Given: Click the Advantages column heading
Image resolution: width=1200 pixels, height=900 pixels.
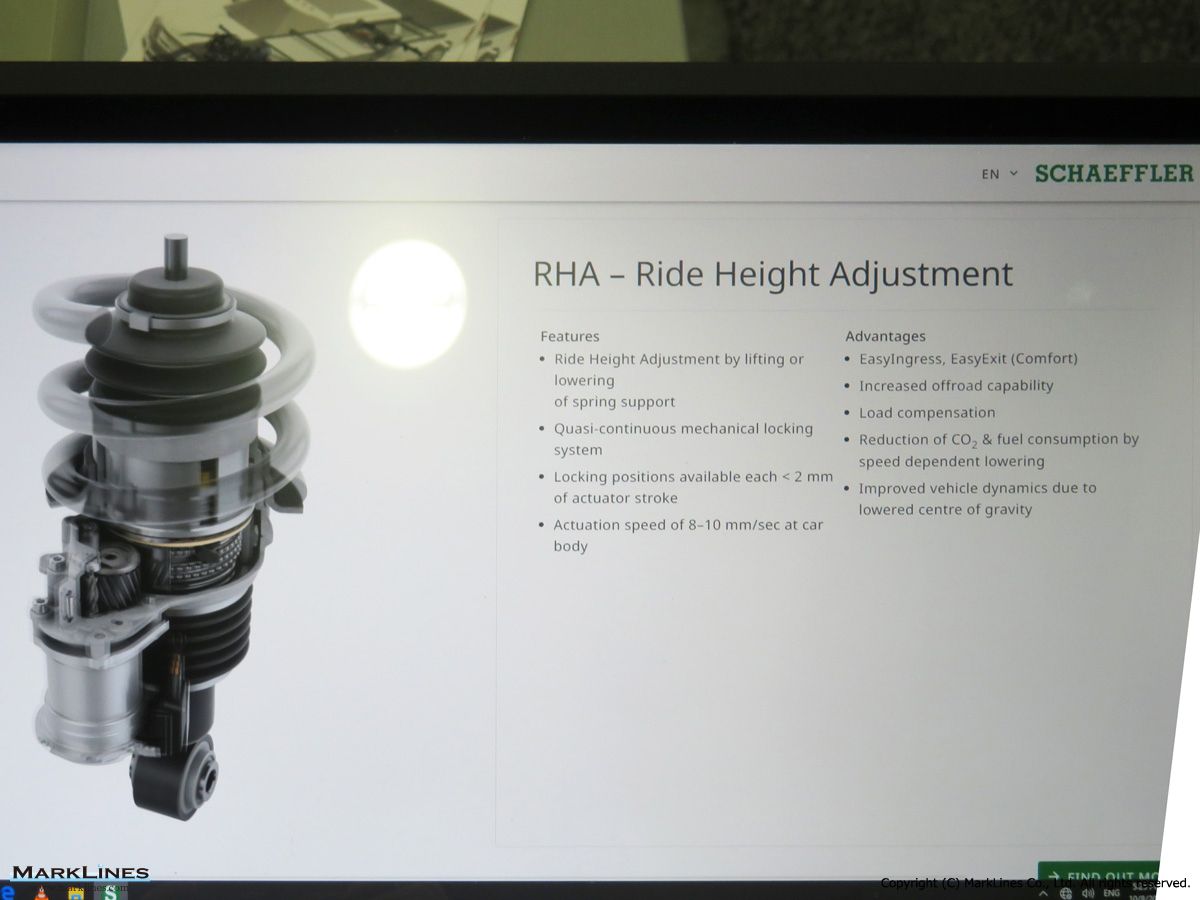Looking at the screenshot, I should click(x=886, y=337).
